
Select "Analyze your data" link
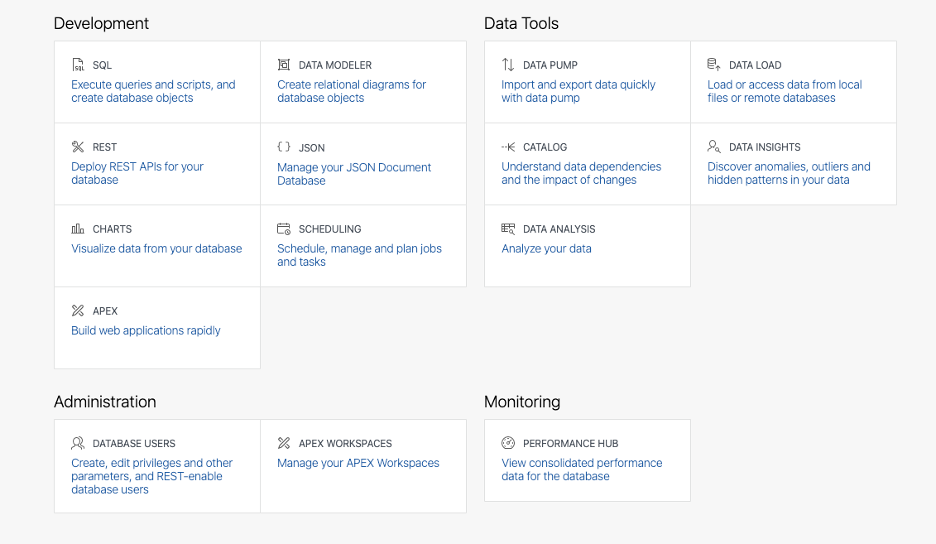point(546,249)
